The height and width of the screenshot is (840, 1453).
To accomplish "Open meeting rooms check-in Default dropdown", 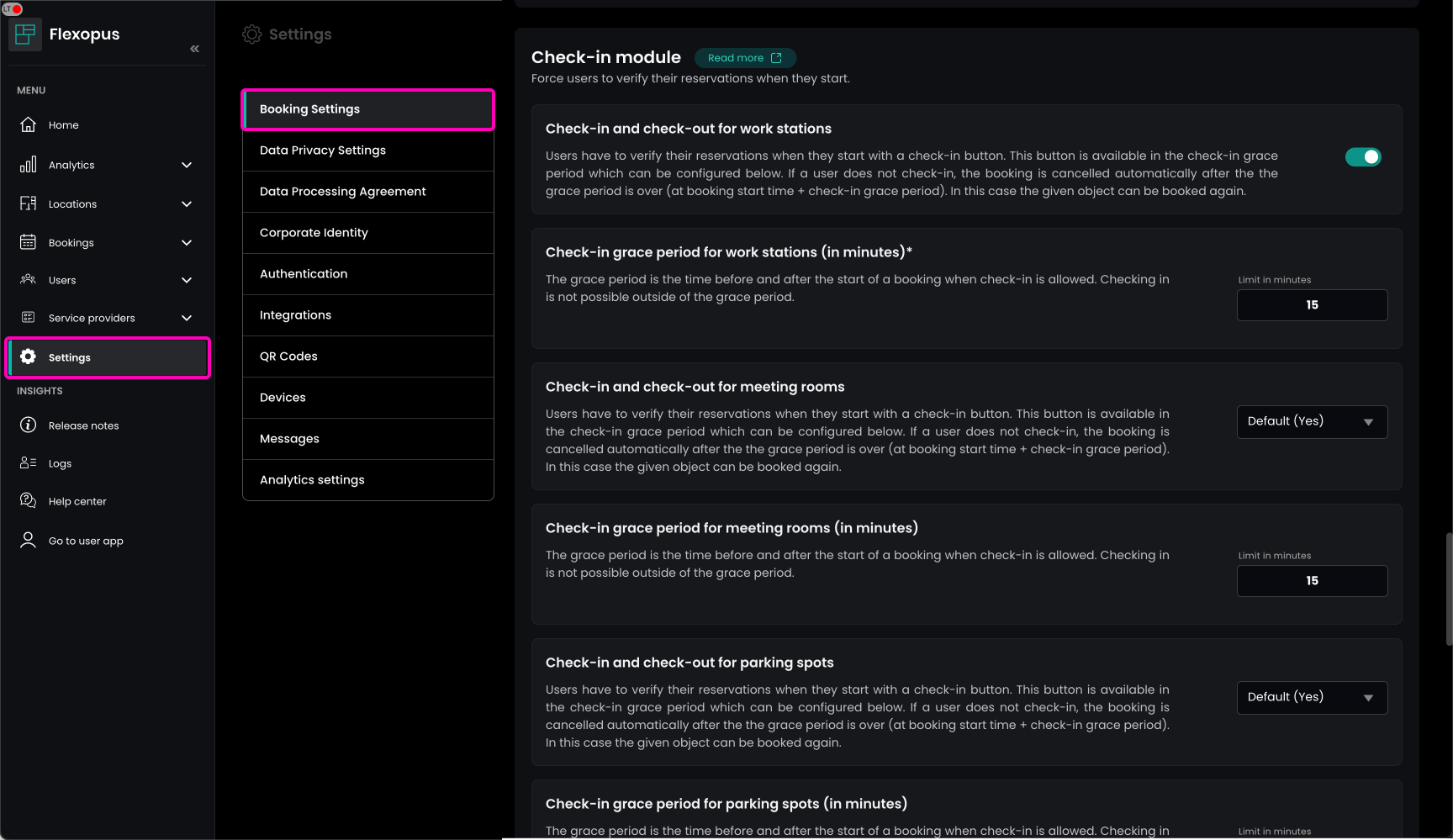I will [1312, 422].
